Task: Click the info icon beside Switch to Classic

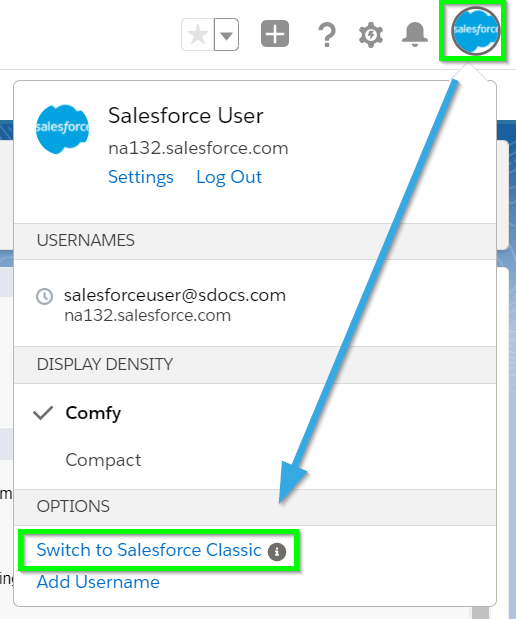Action: [x=277, y=551]
